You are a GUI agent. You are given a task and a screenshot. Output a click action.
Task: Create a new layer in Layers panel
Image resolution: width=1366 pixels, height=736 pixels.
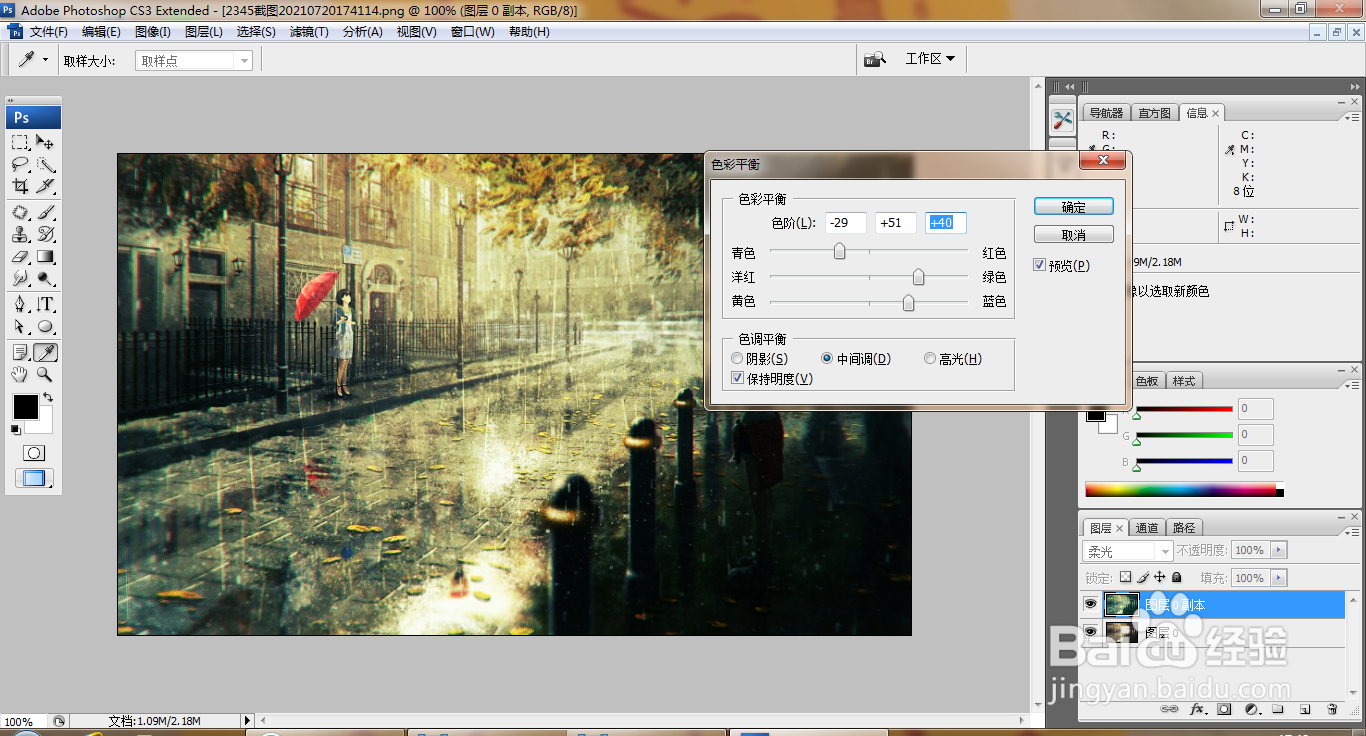pyautogui.click(x=1305, y=709)
